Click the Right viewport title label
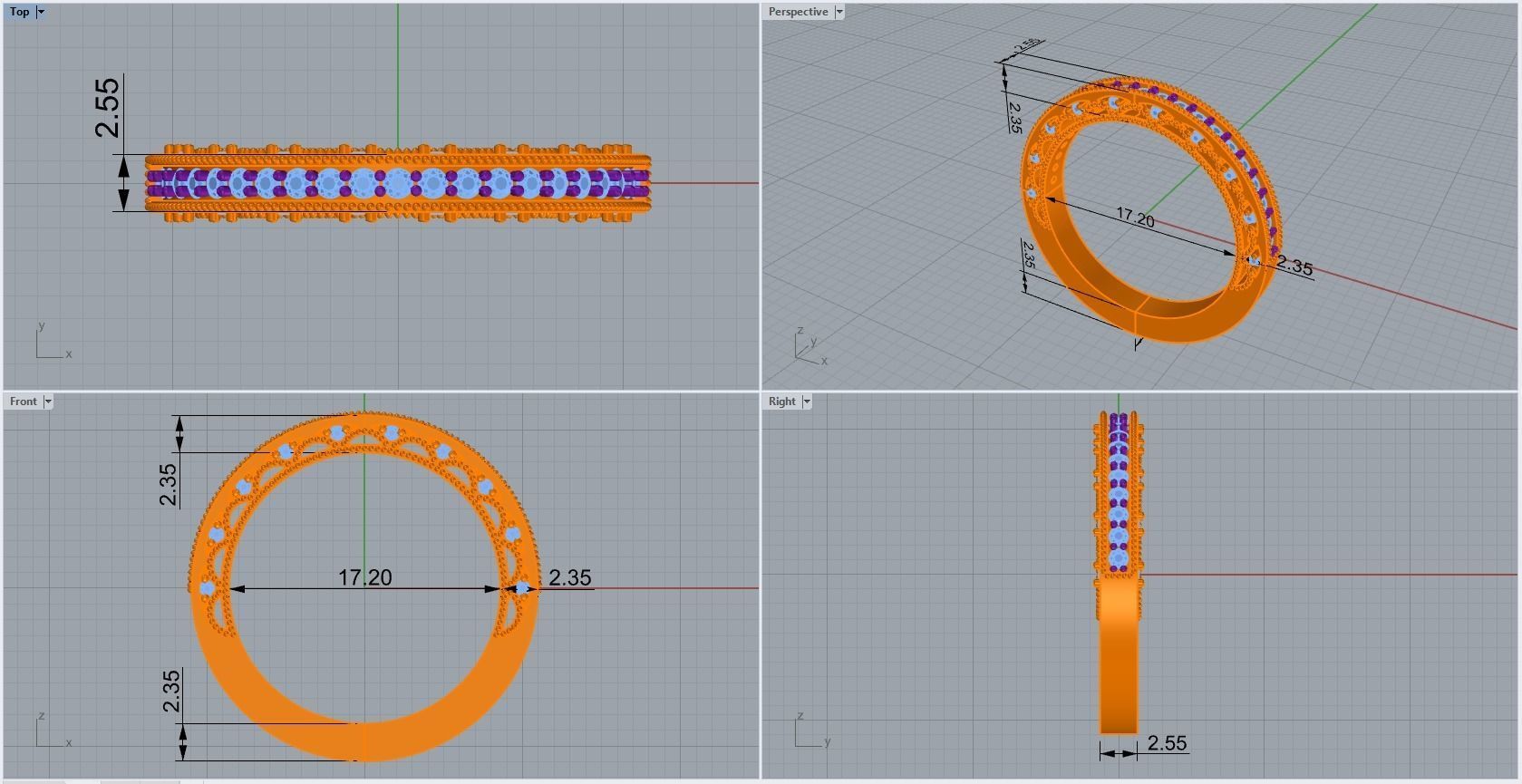 (x=781, y=402)
